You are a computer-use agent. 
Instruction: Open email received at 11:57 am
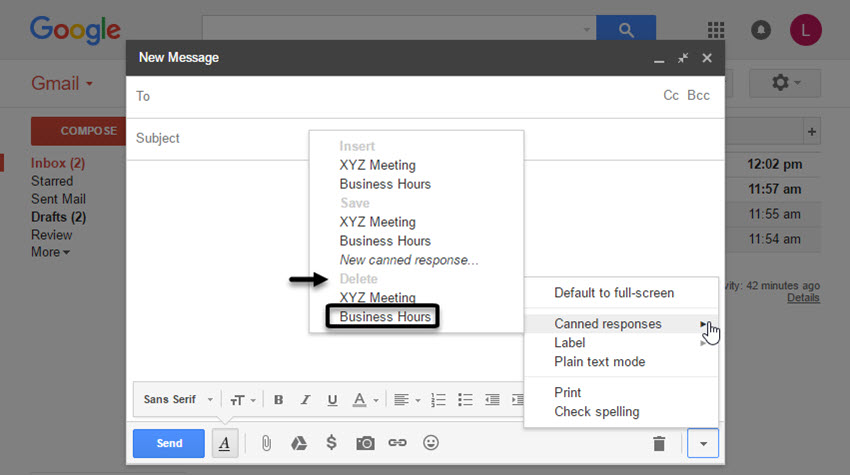pos(774,189)
